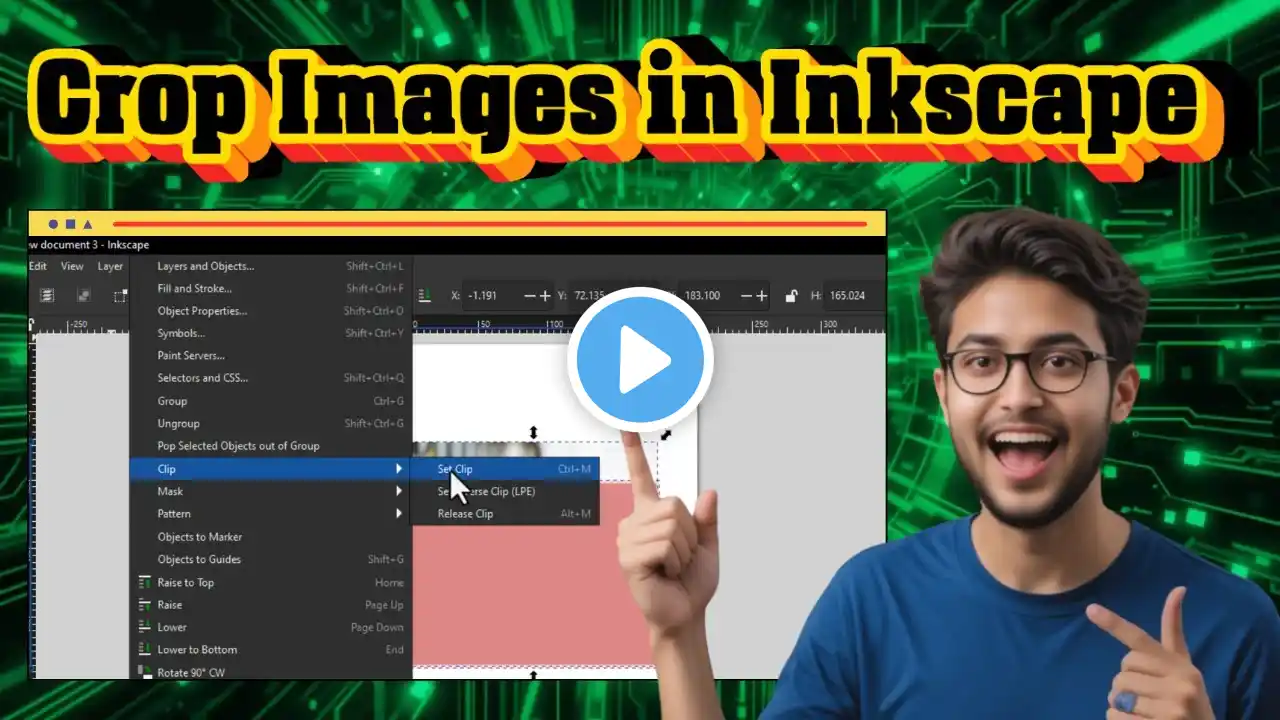This screenshot has height=720, width=1280.
Task: Increase the X value with the plus button
Action: tap(545, 296)
